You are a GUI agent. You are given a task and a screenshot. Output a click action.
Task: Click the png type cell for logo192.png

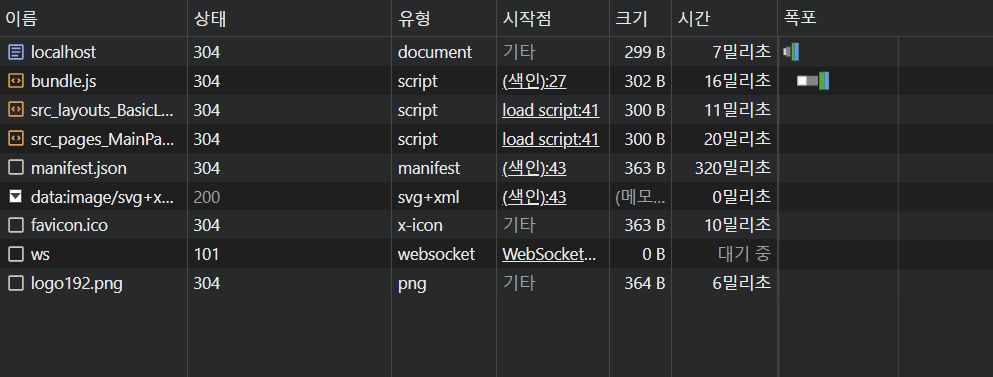412,283
